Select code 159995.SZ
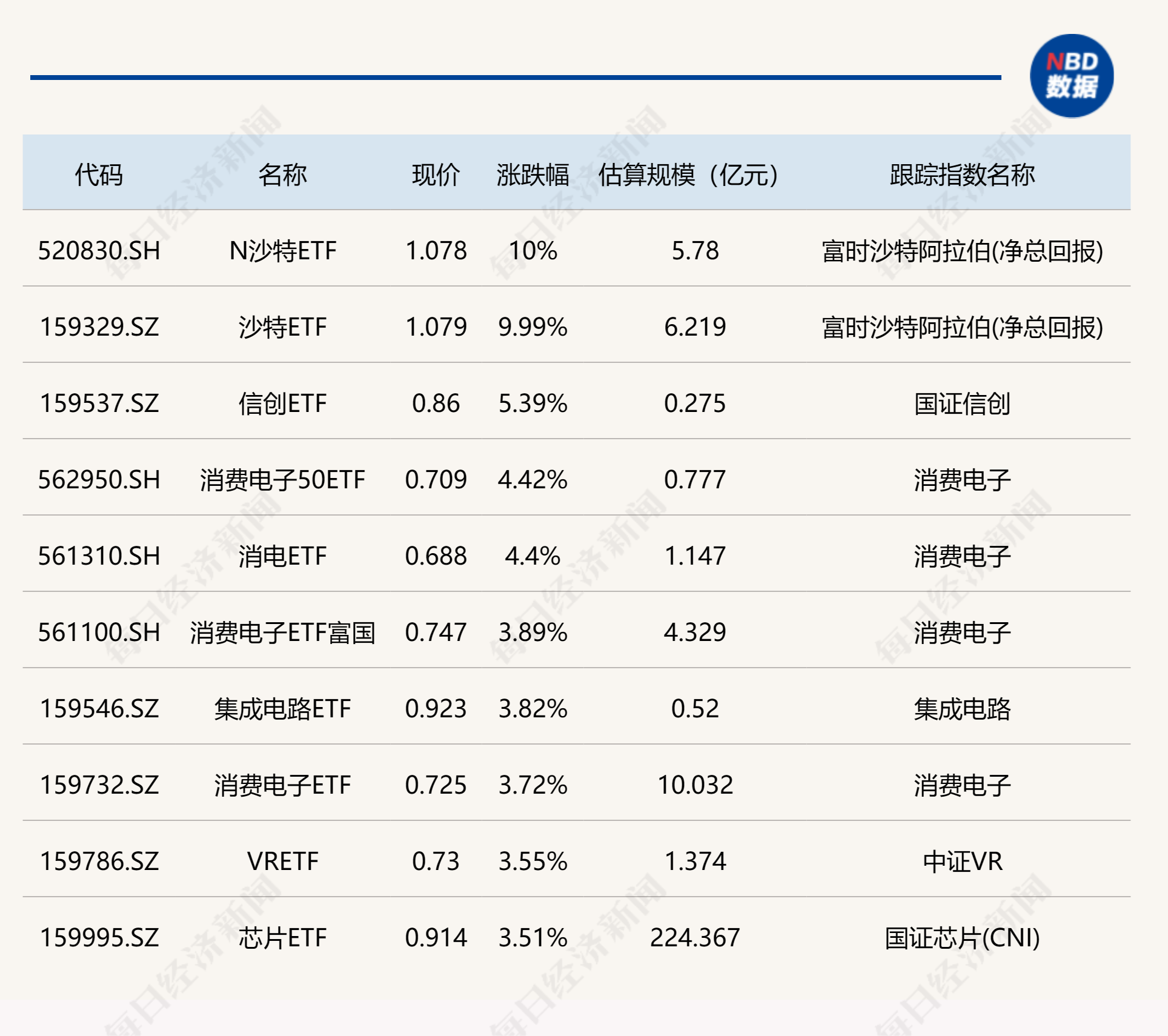This screenshot has height=1036, width=1168. 99,938
